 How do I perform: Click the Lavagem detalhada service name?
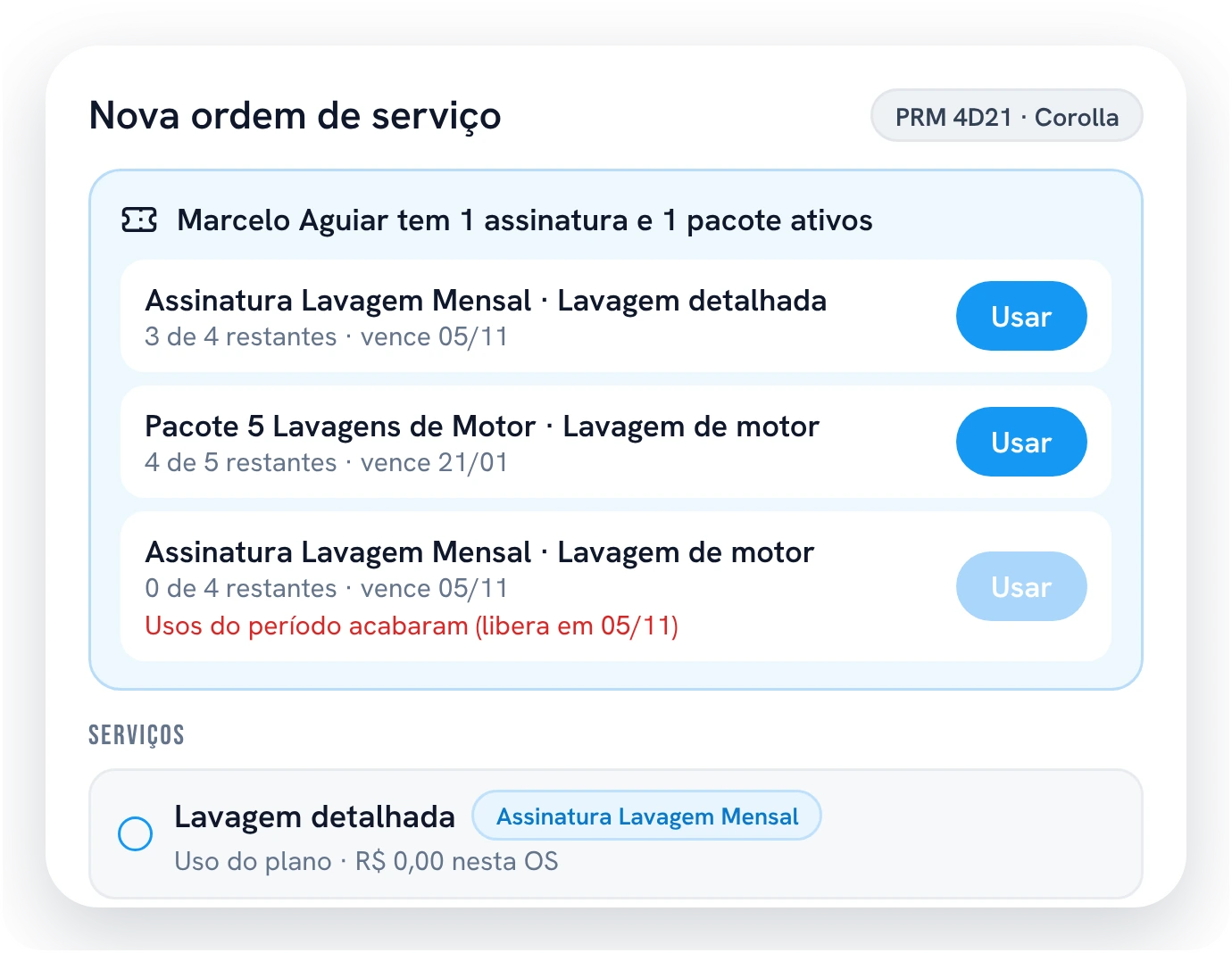(x=315, y=816)
